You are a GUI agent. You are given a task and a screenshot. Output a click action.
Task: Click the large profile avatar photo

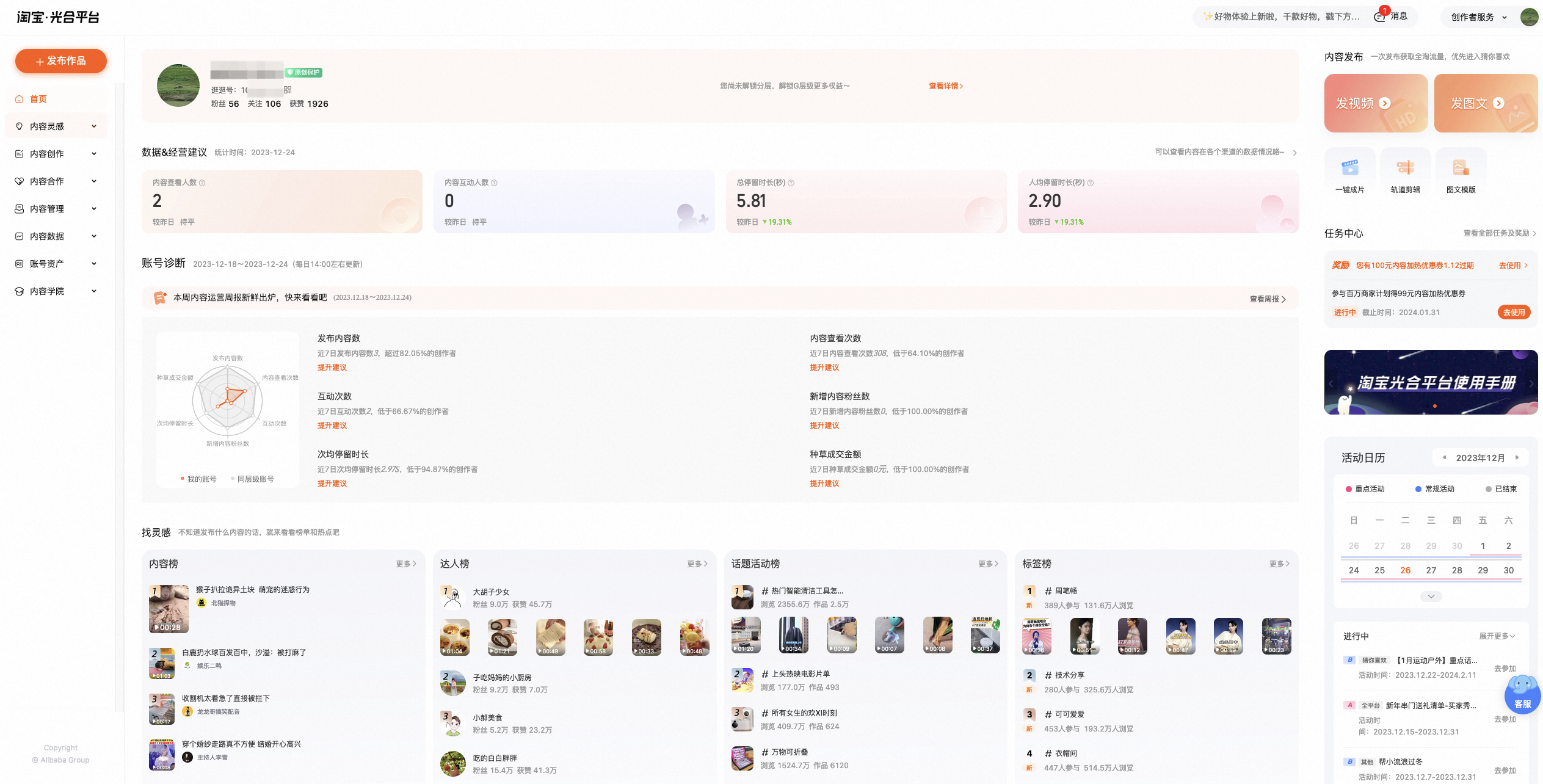(x=178, y=85)
